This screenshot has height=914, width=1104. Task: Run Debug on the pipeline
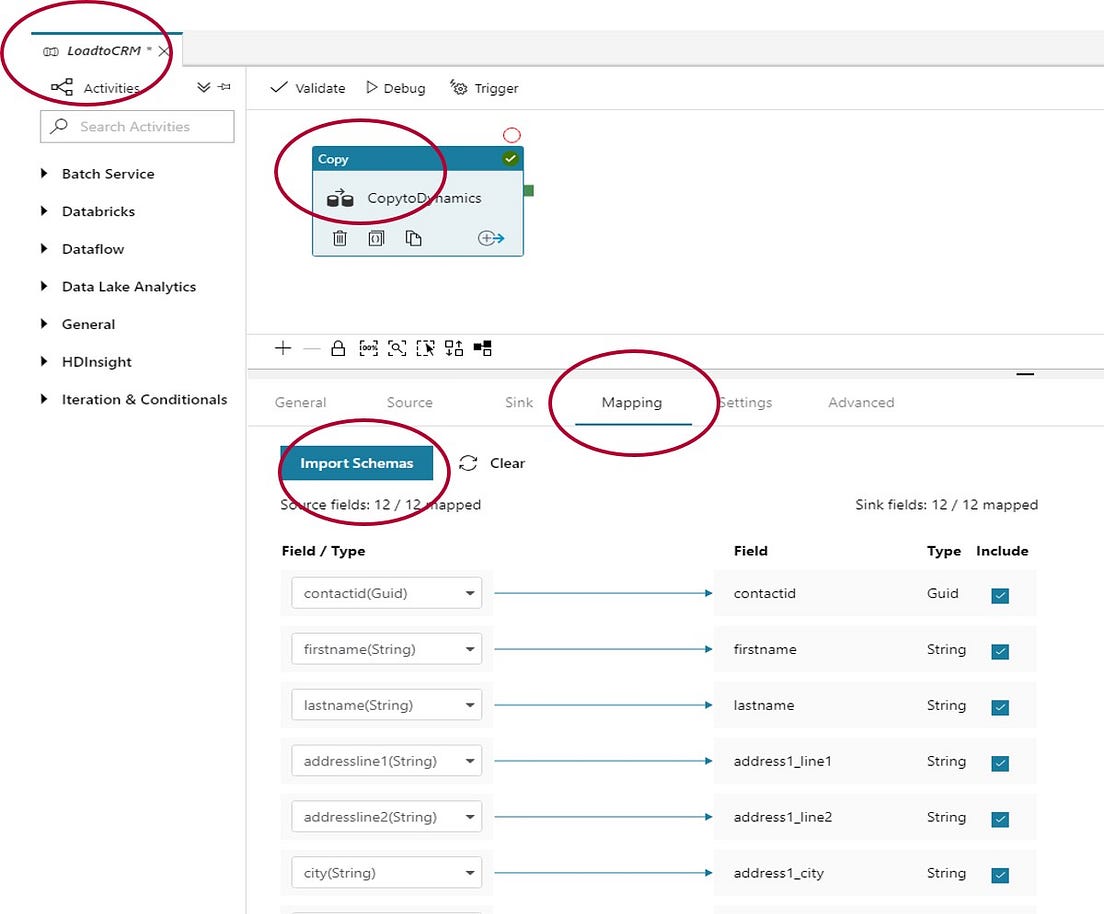[395, 88]
